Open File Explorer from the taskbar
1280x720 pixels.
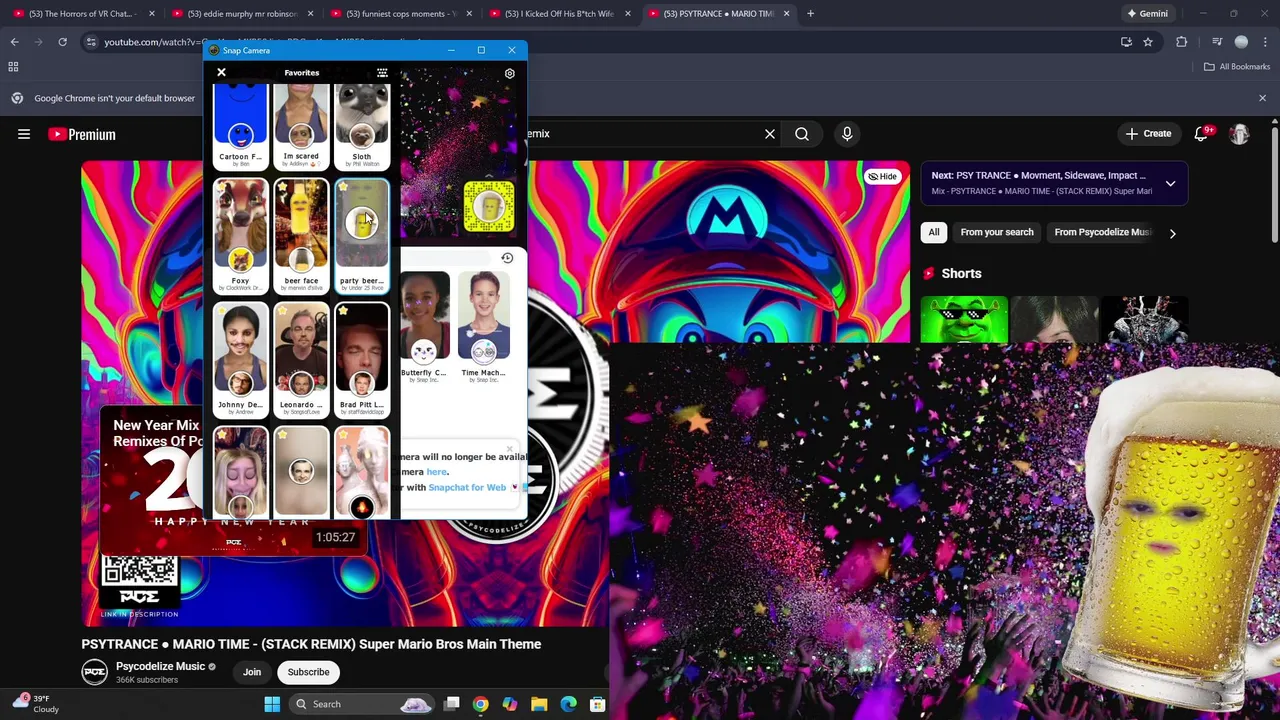tap(539, 704)
